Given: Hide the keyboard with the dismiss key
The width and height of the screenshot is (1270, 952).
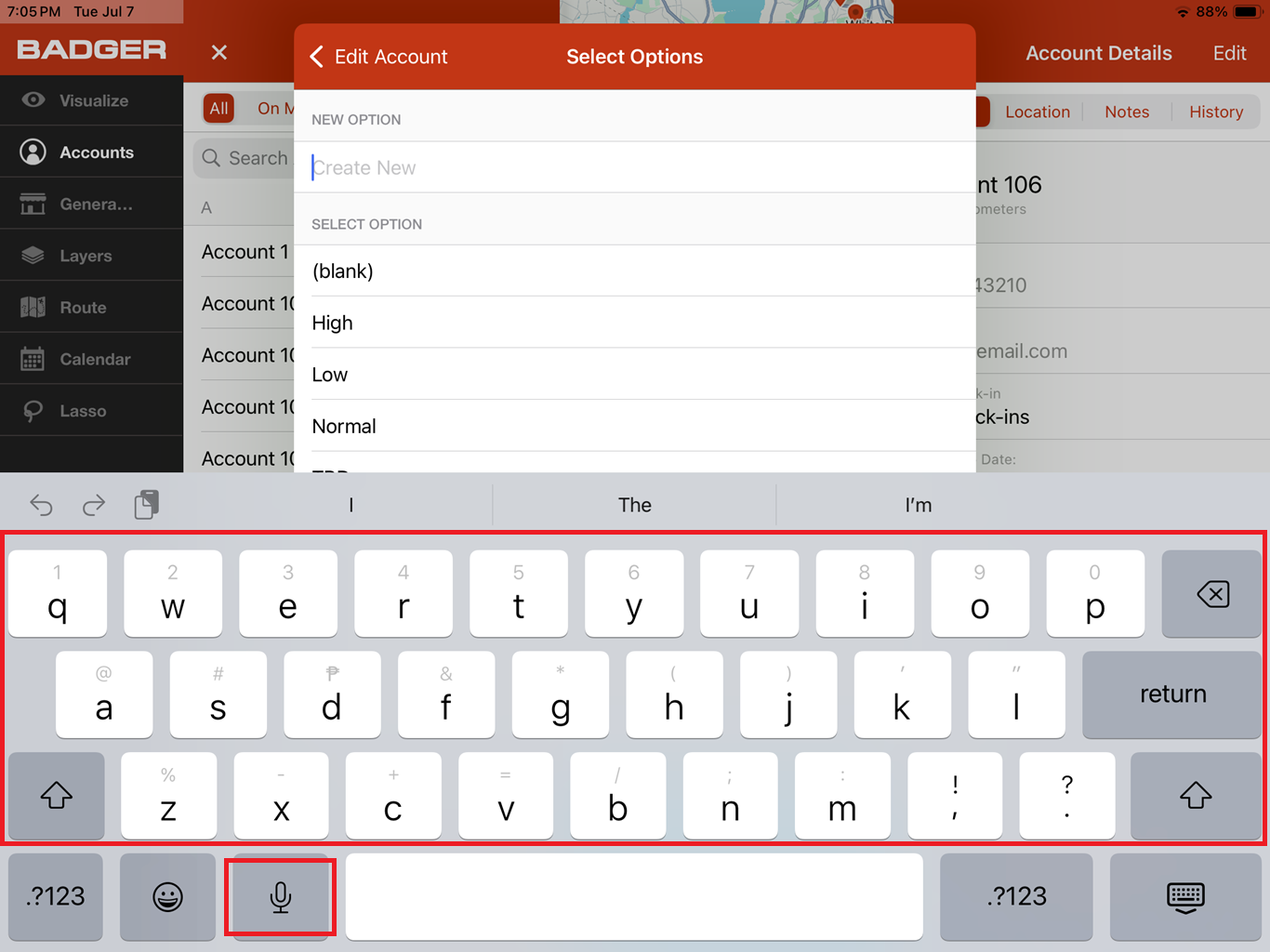Looking at the screenshot, I should pos(1185,896).
